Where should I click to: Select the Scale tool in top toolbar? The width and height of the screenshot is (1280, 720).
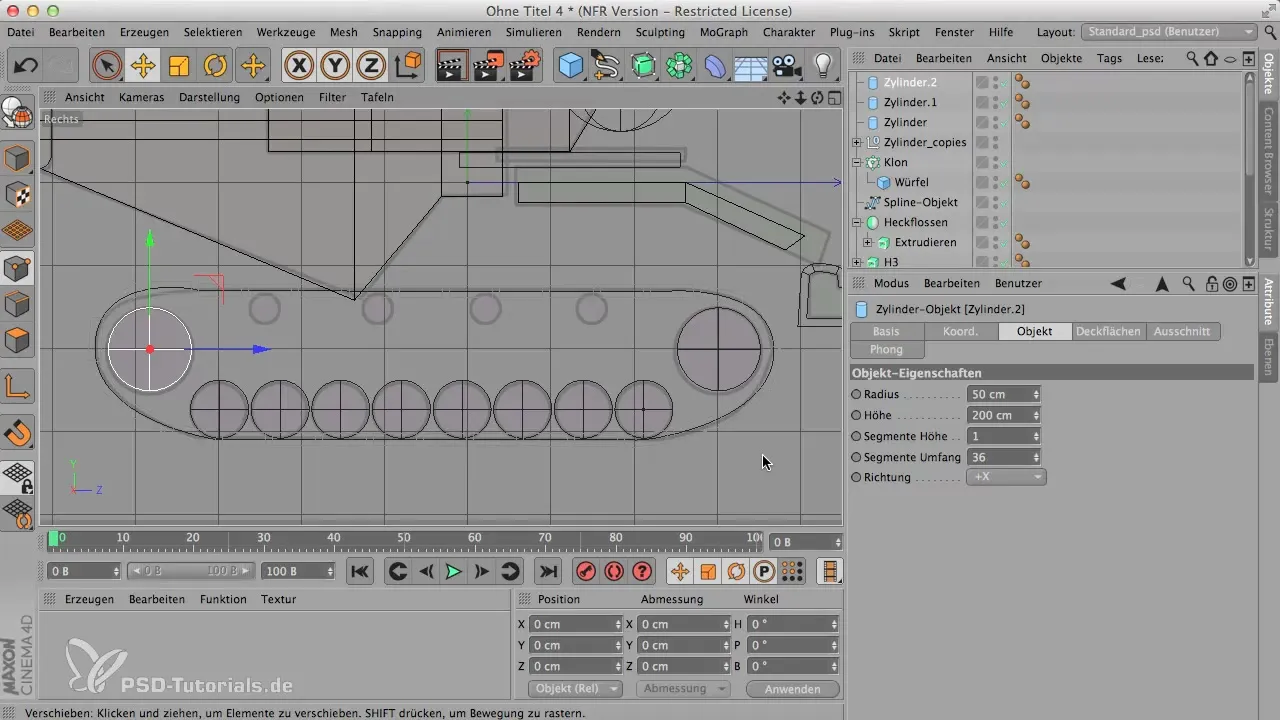pos(179,66)
